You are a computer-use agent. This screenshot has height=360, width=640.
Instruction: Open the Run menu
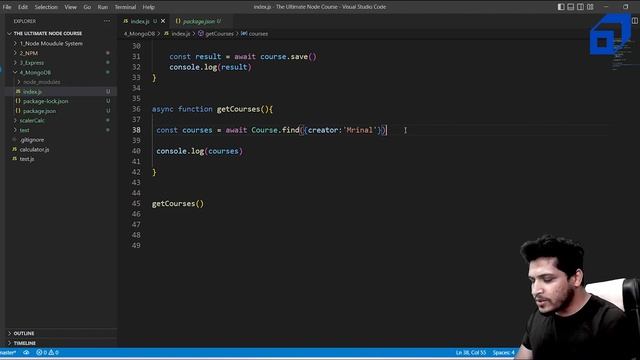102,7
